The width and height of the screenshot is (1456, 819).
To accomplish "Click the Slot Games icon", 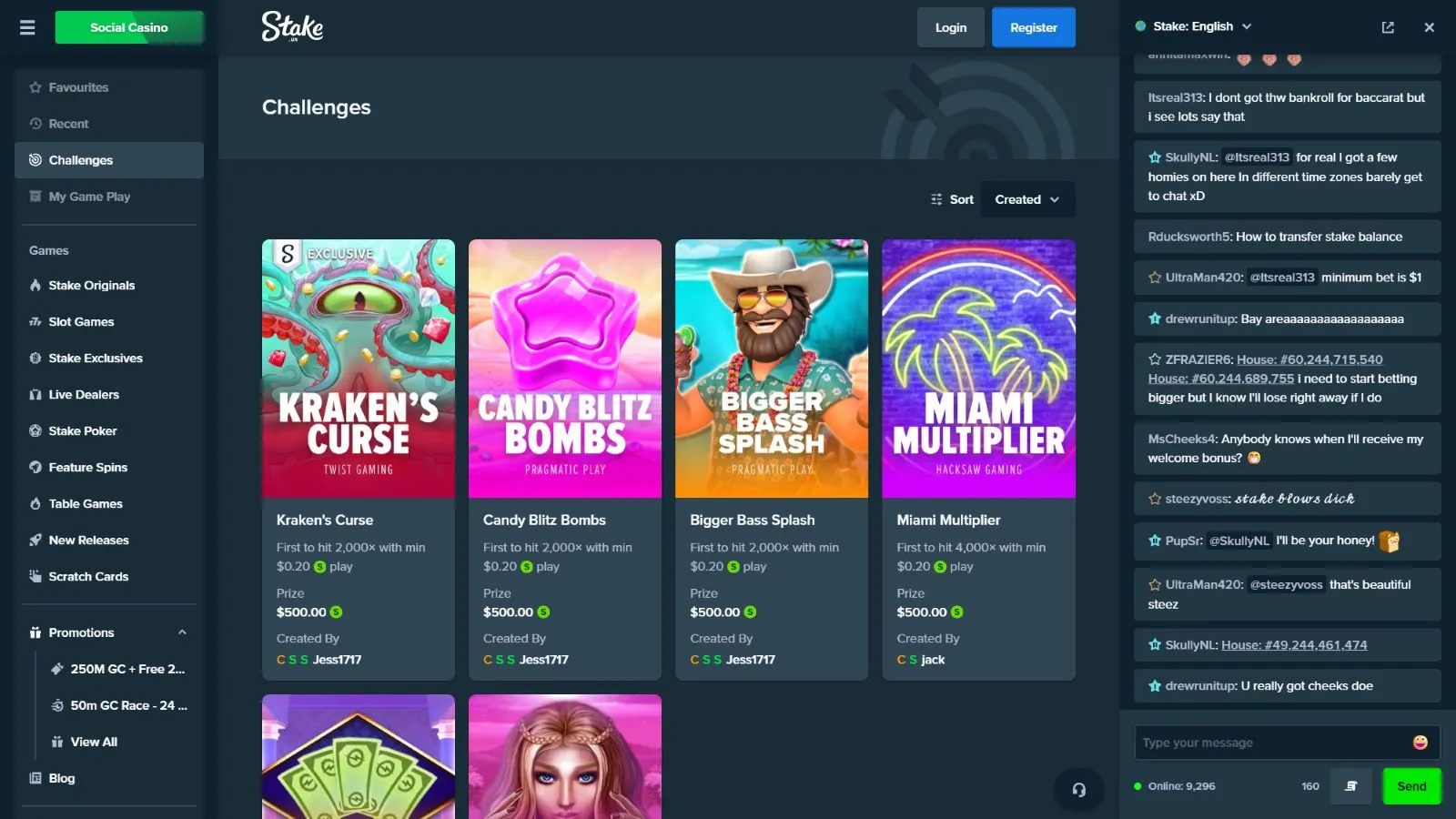I will pyautogui.click(x=35, y=321).
